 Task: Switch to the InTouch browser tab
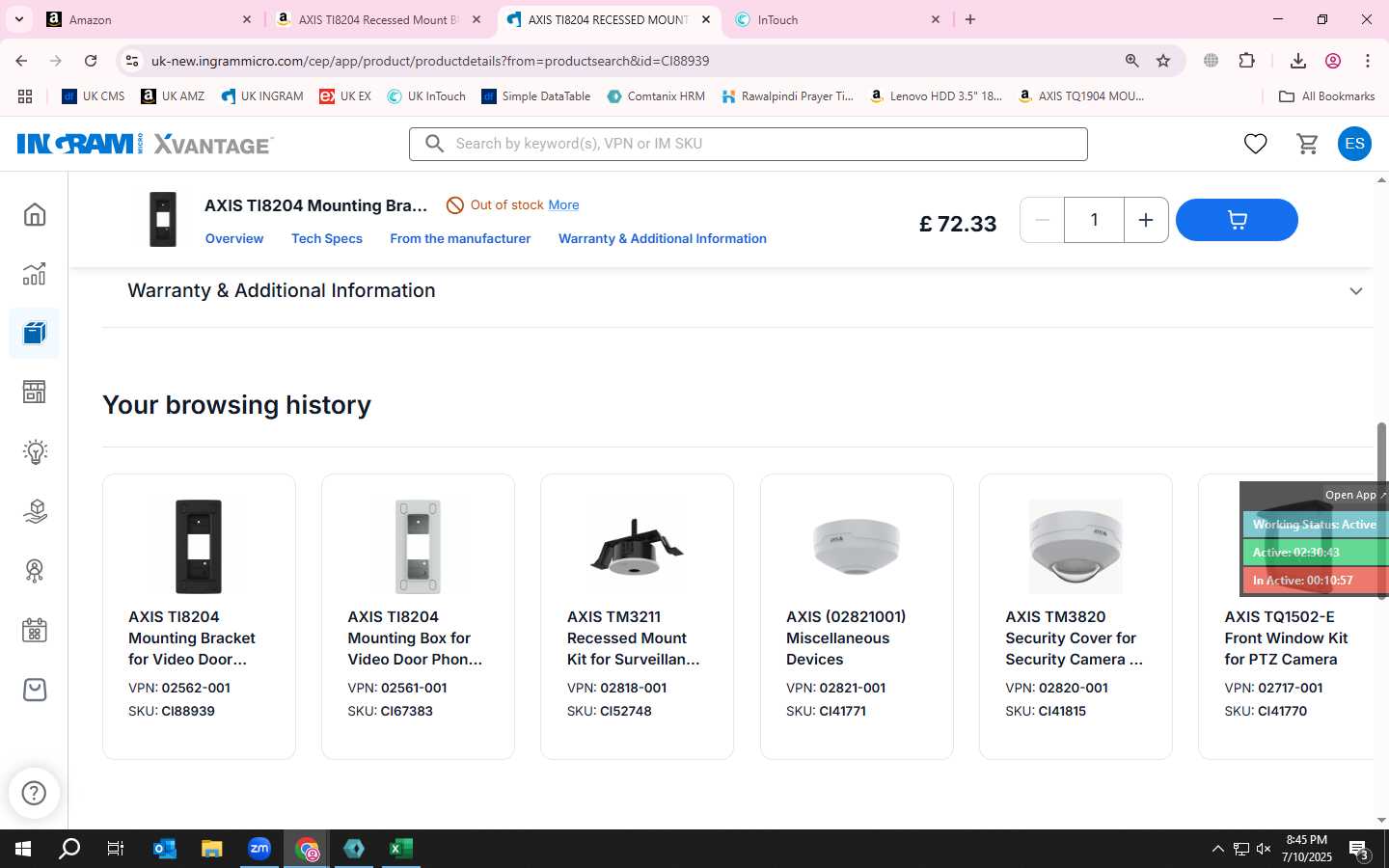tap(837, 19)
